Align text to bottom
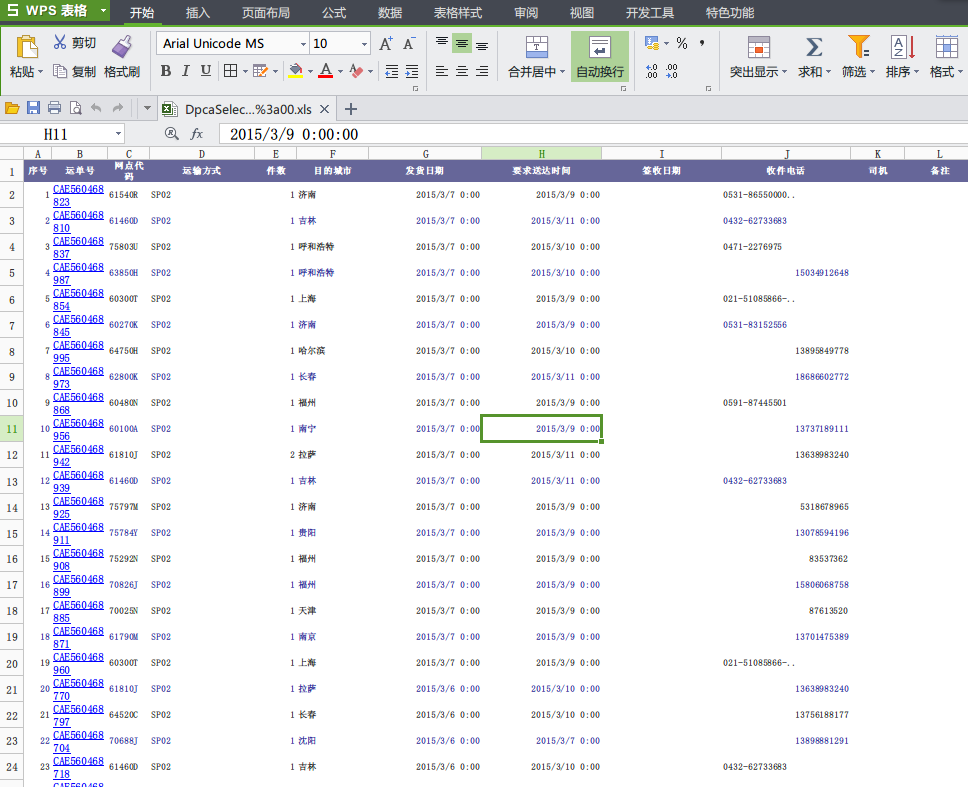This screenshot has width=968, height=787. pos(482,44)
